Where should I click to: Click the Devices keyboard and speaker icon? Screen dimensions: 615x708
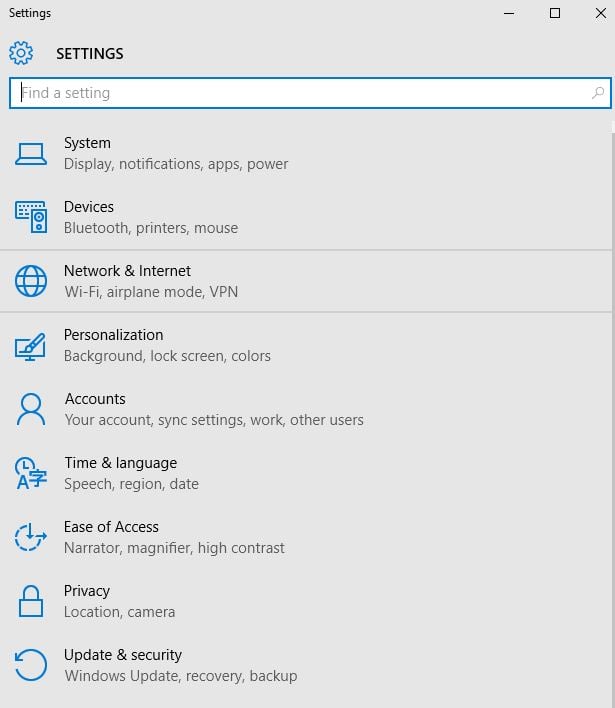click(x=31, y=217)
